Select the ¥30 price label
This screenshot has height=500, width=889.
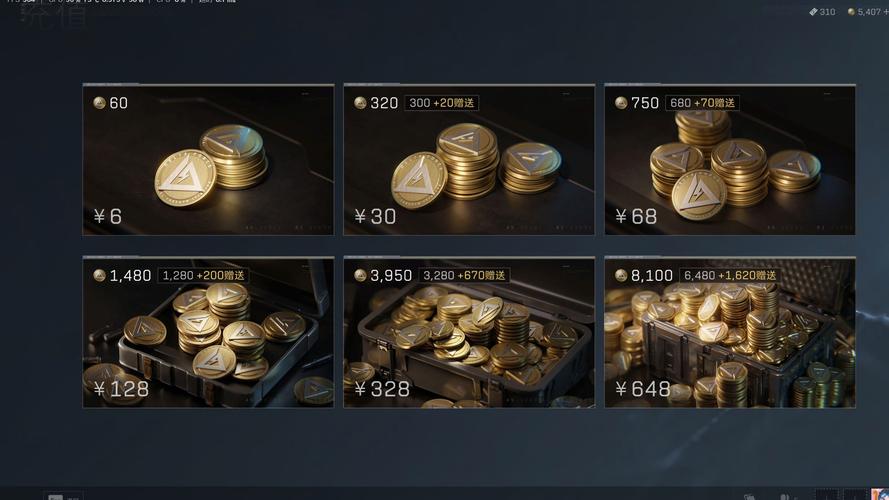click(x=375, y=216)
